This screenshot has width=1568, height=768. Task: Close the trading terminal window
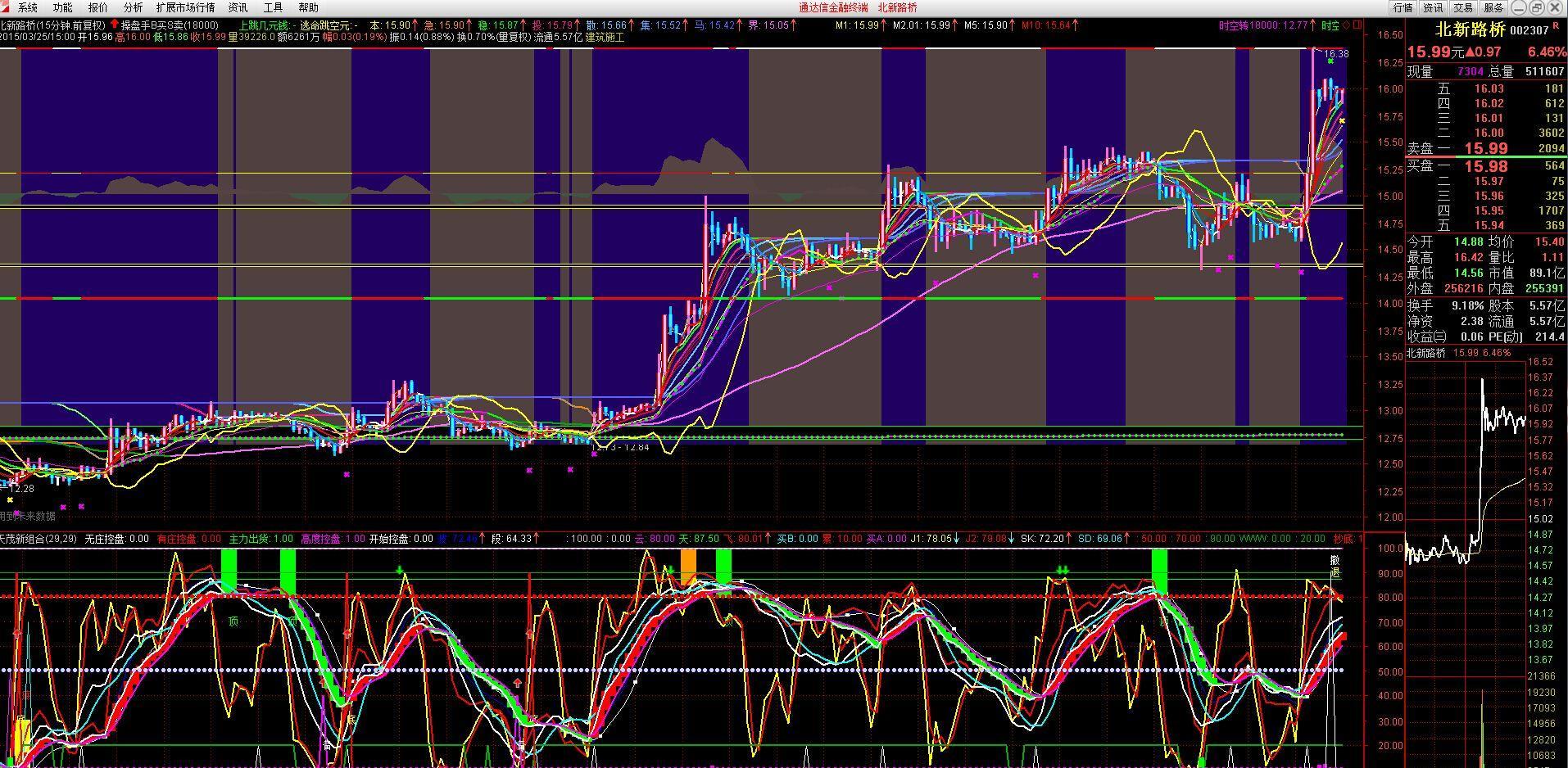tap(1554, 7)
